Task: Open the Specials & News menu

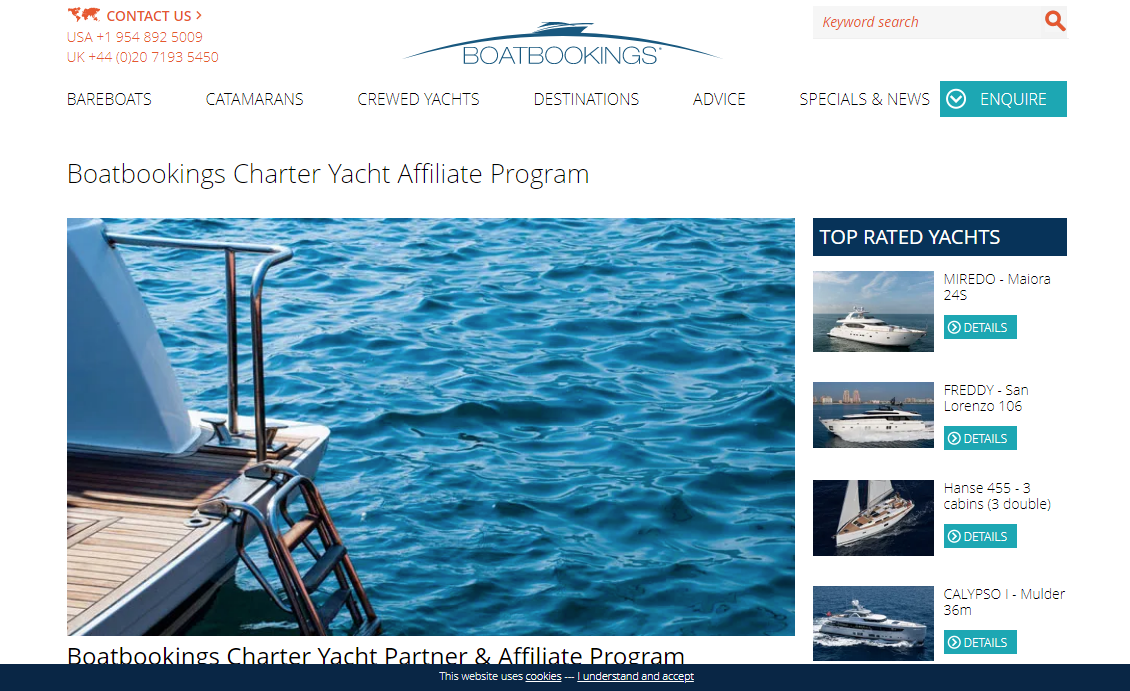Action: [865, 99]
